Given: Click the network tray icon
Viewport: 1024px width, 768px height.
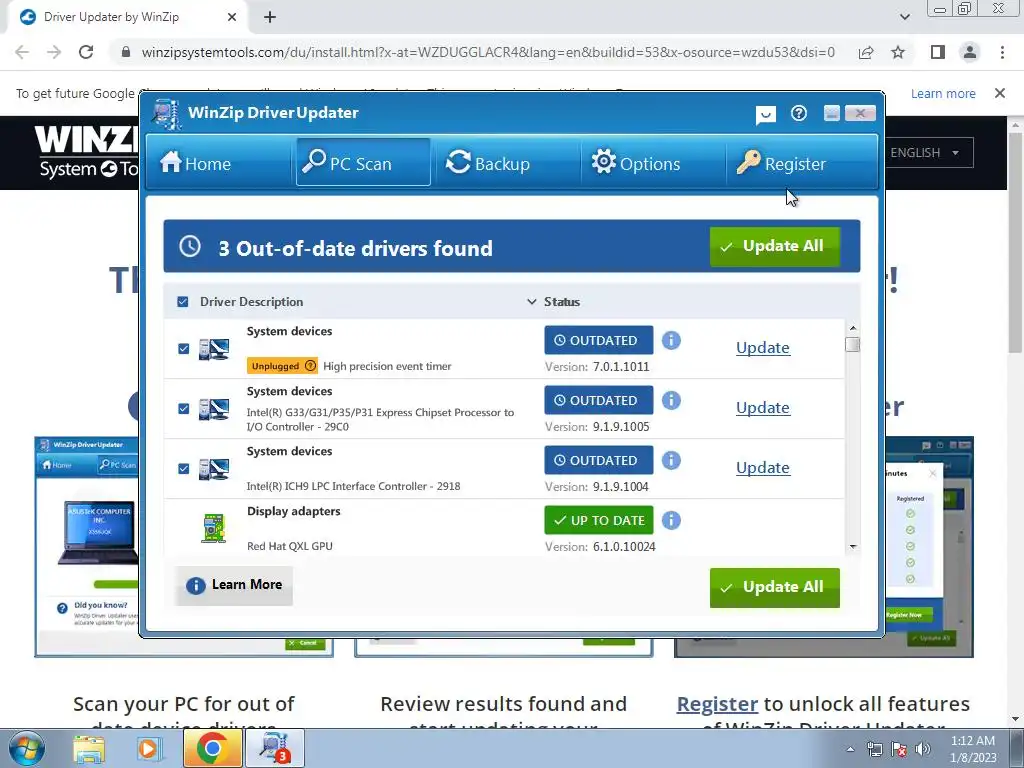Looking at the screenshot, I should (x=874, y=749).
